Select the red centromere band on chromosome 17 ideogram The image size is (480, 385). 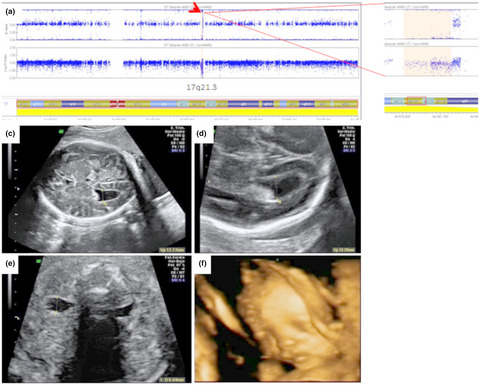point(118,104)
